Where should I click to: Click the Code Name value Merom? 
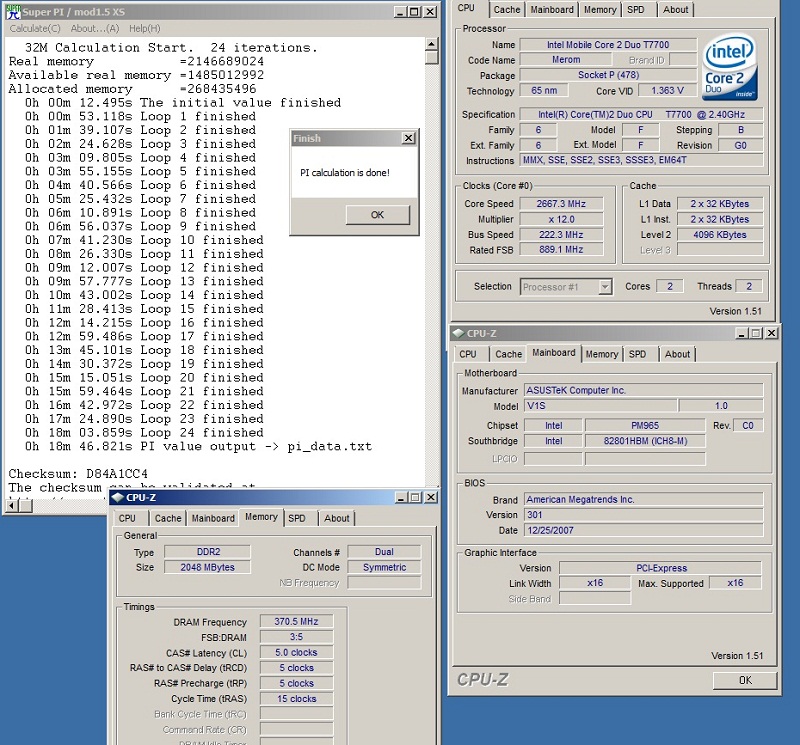pyautogui.click(x=566, y=60)
